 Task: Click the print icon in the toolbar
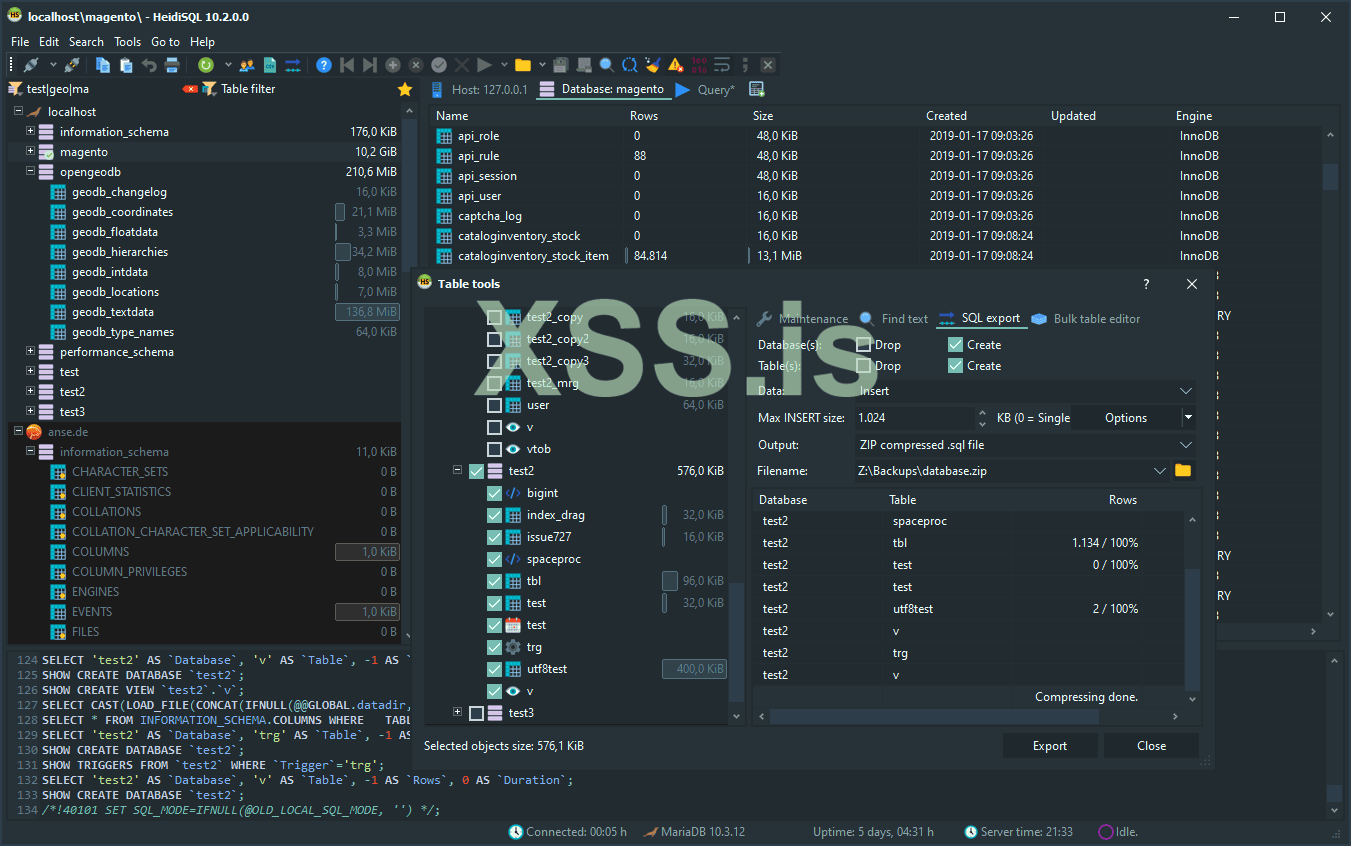click(172, 65)
